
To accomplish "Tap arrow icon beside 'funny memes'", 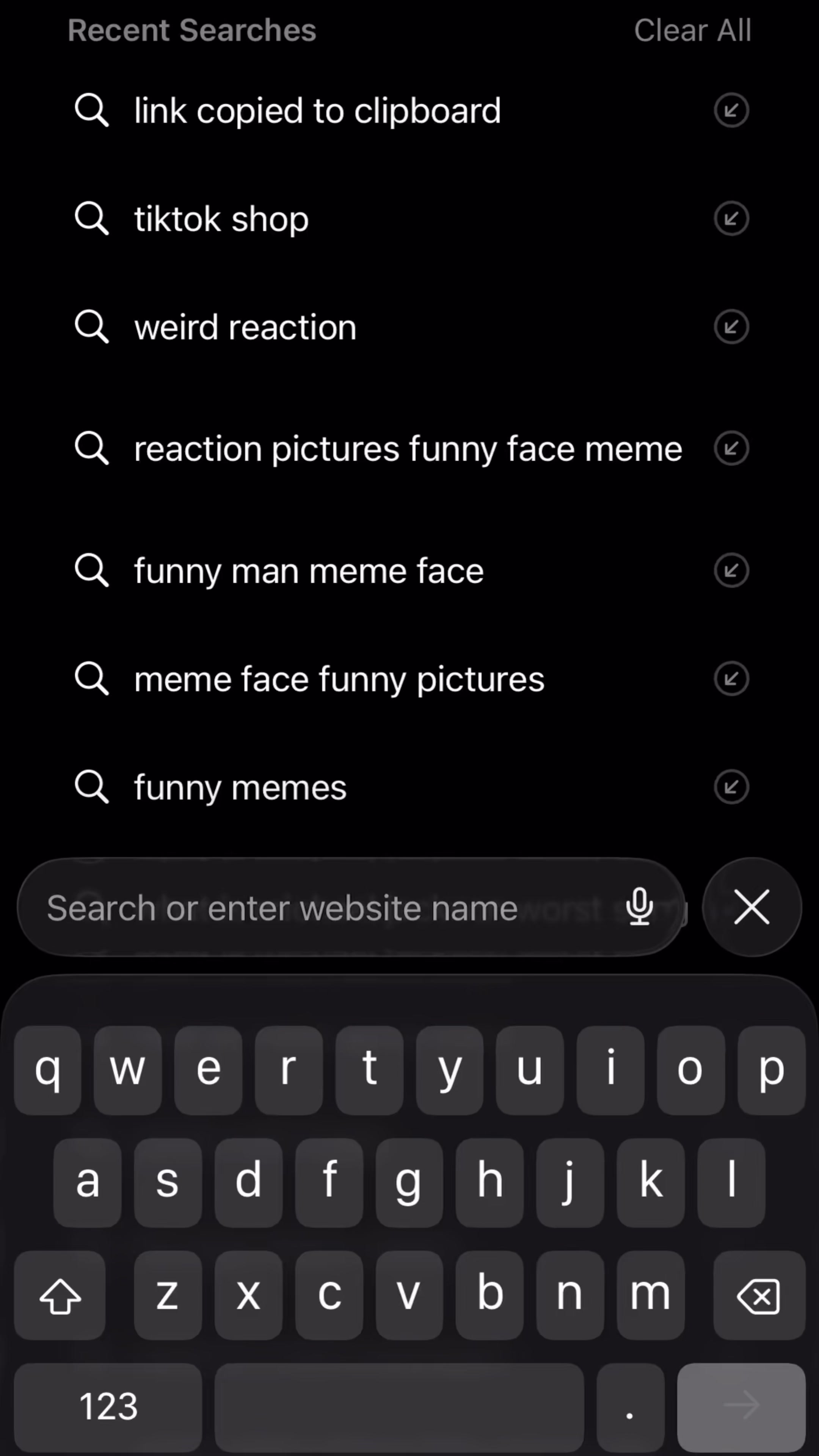I will coord(731,787).
